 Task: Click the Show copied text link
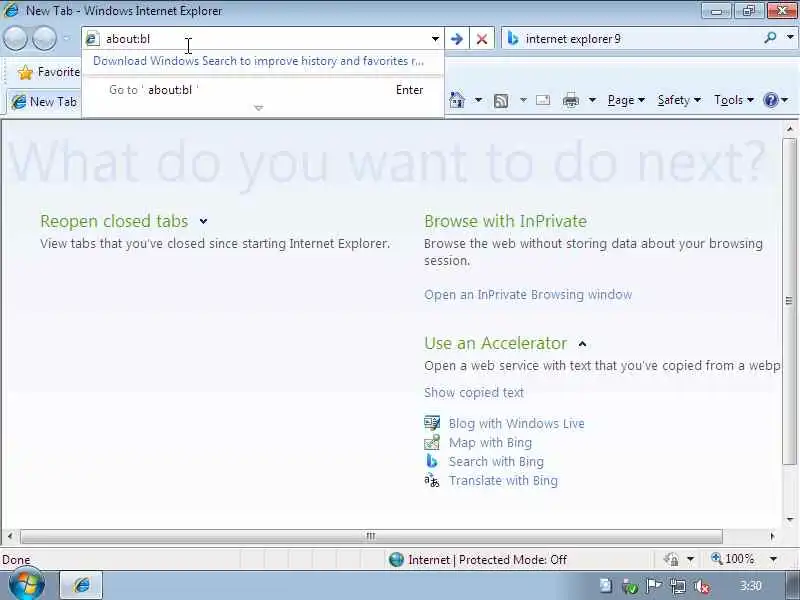(x=474, y=393)
